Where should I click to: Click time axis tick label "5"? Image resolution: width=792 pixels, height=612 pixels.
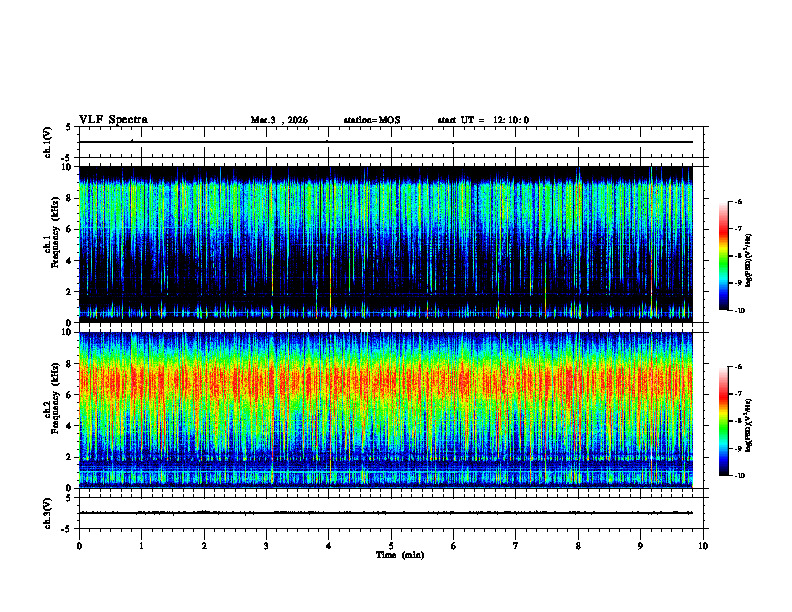tap(391, 546)
